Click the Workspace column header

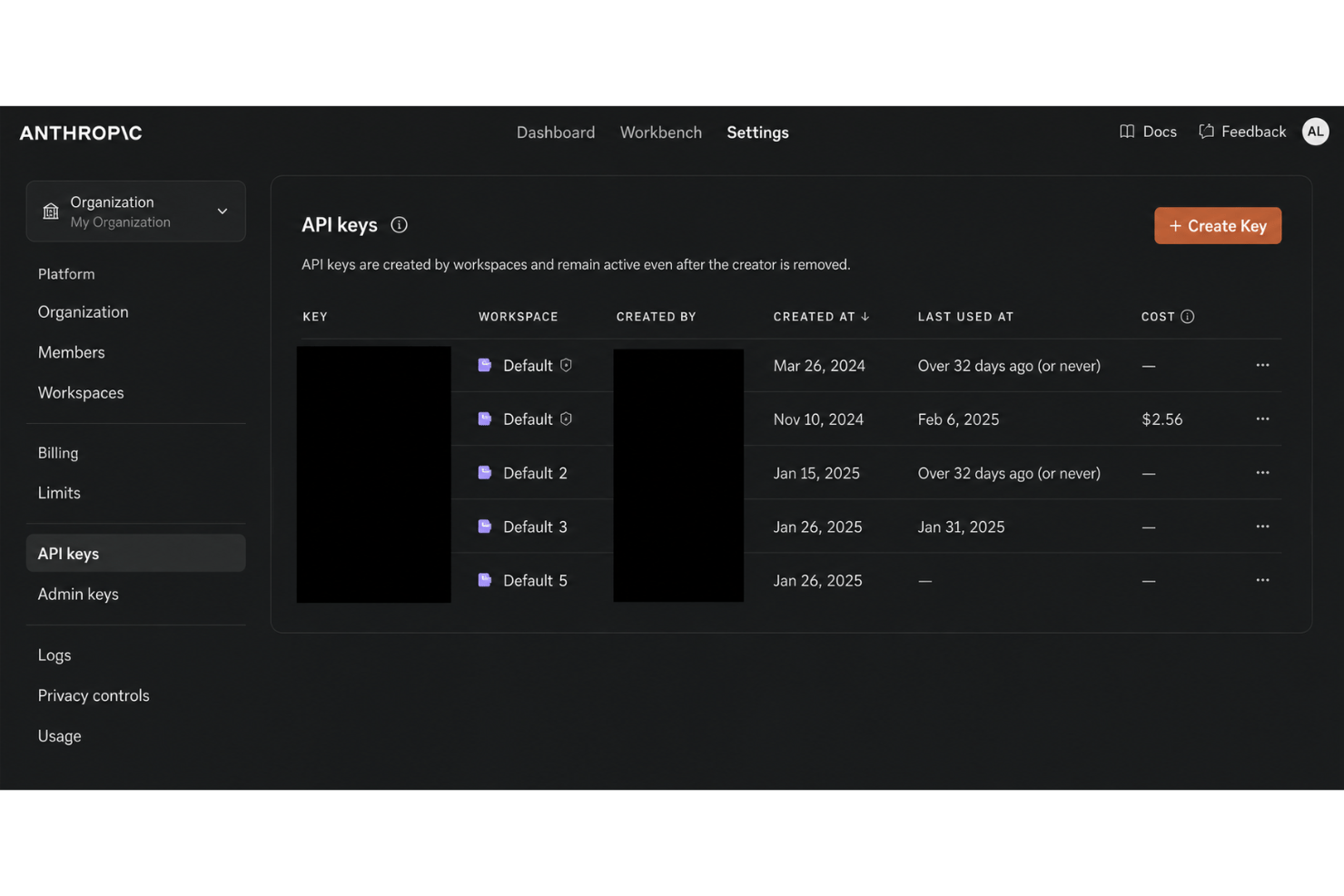(519, 317)
